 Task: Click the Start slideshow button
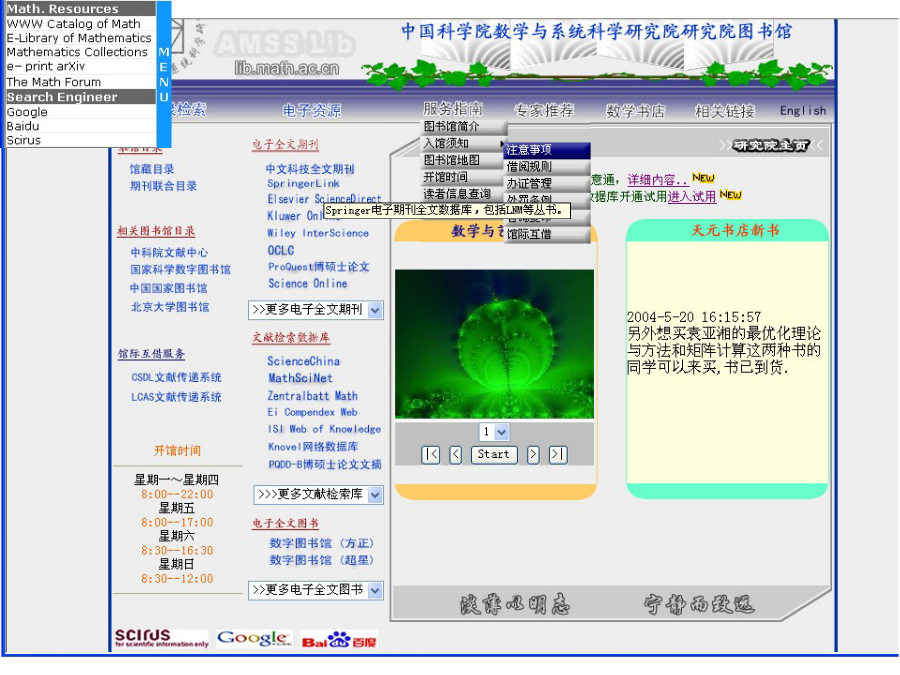click(494, 455)
